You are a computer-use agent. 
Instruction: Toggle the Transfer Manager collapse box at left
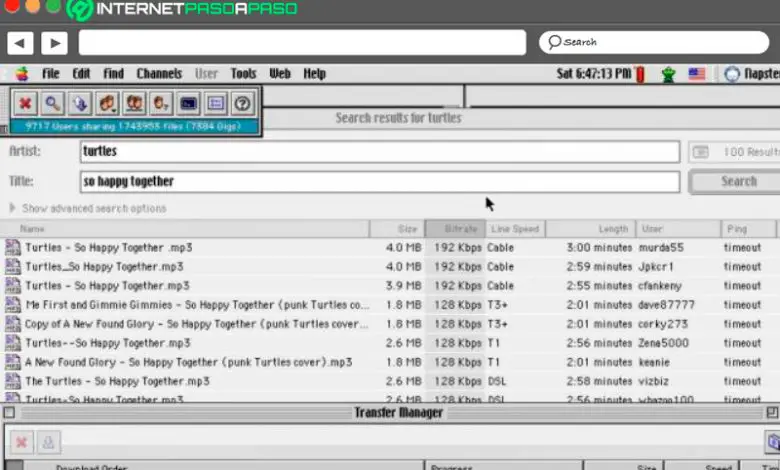pyautogui.click(x=9, y=412)
